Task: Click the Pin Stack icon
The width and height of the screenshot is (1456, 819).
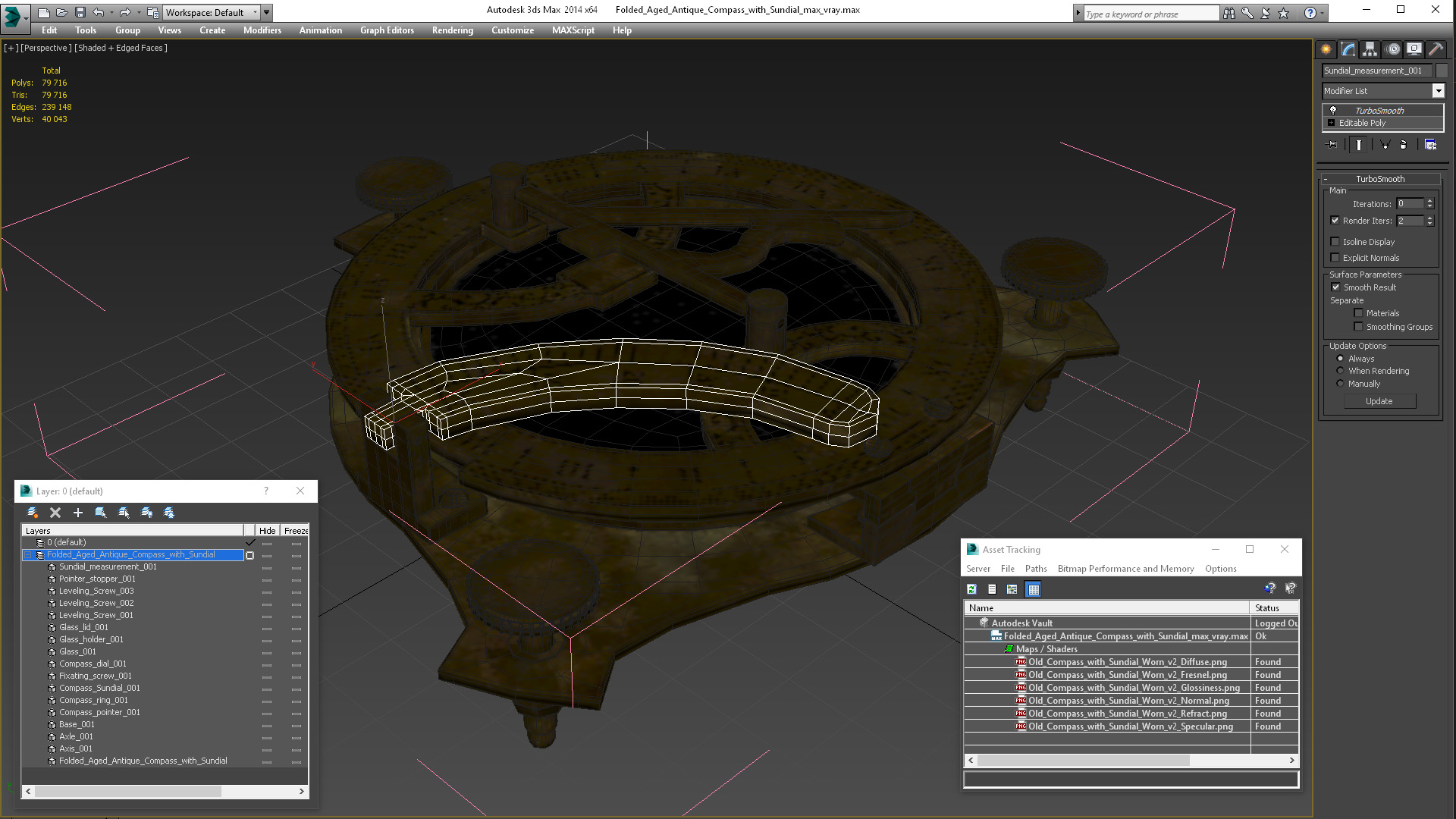Action: click(1332, 145)
